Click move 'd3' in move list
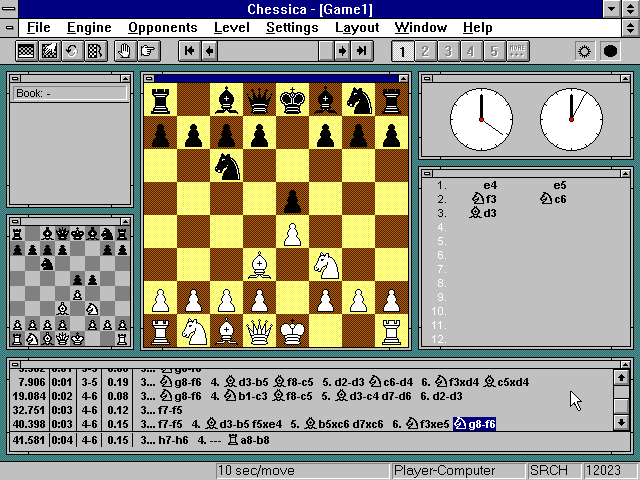Viewport: 640px width, 480px height. [483, 213]
